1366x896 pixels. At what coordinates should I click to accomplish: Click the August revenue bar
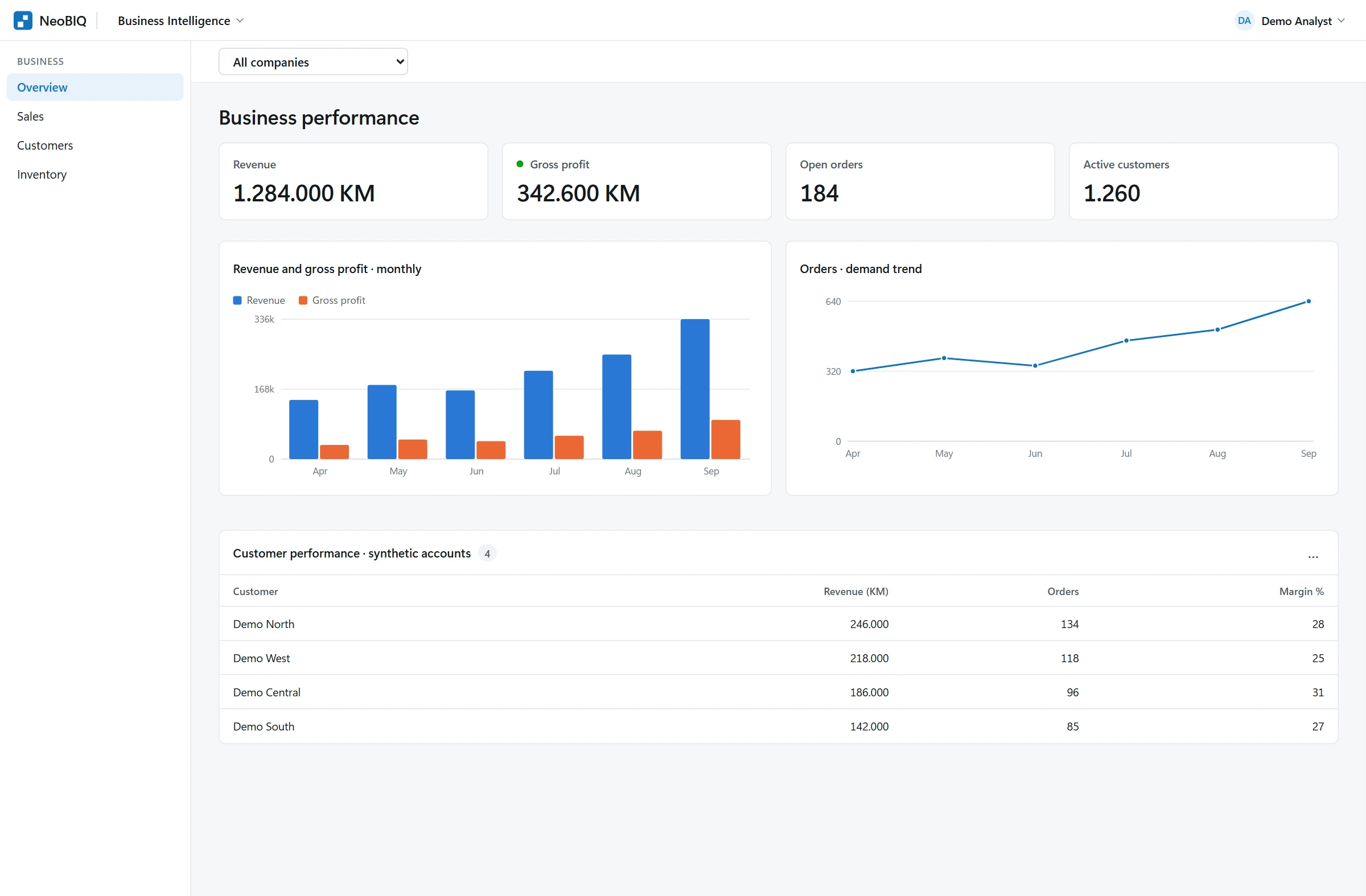point(616,407)
